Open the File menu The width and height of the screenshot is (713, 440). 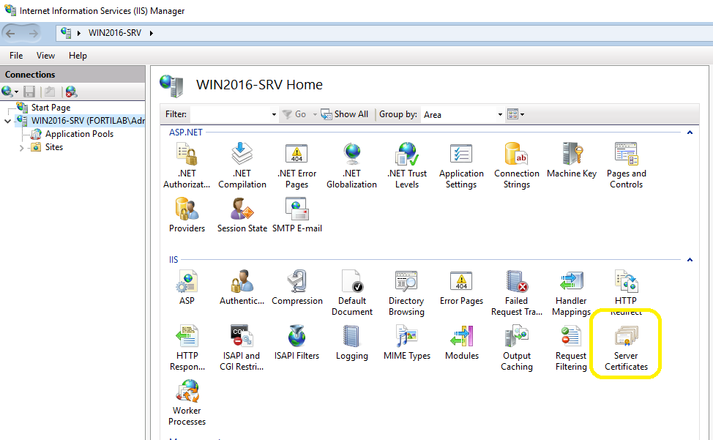tap(16, 55)
